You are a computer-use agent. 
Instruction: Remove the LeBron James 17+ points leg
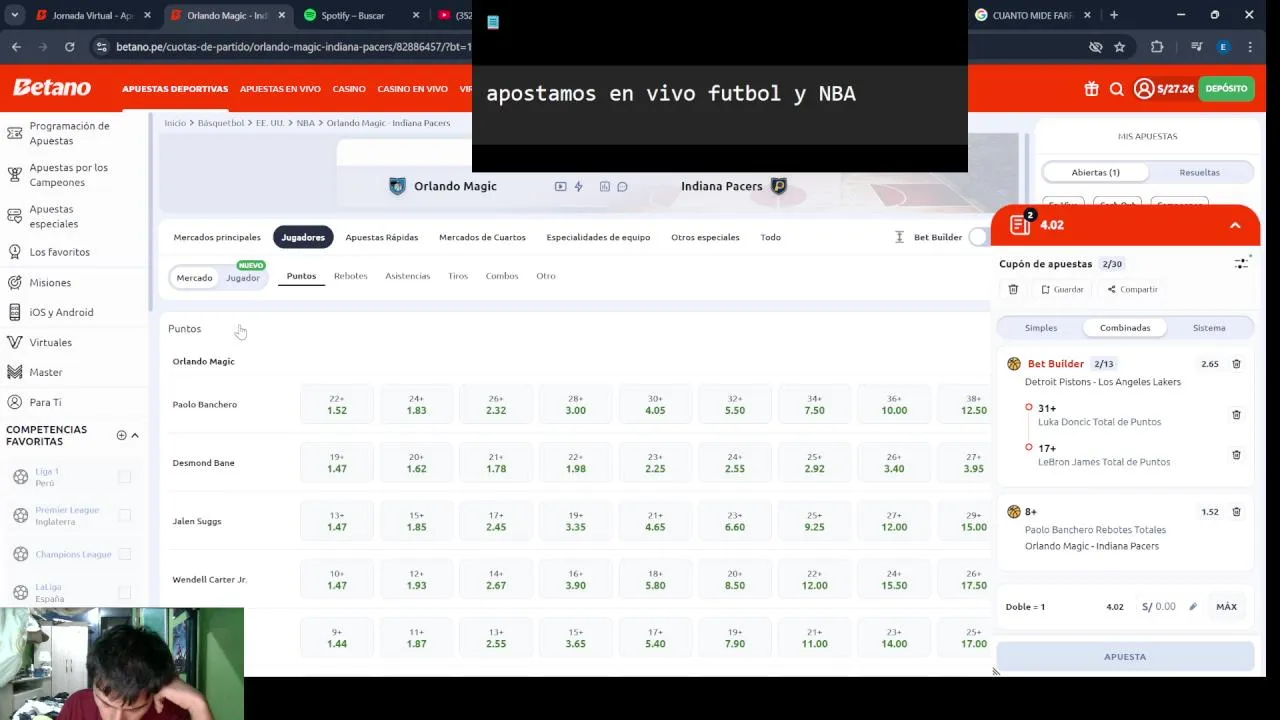click(x=1236, y=454)
